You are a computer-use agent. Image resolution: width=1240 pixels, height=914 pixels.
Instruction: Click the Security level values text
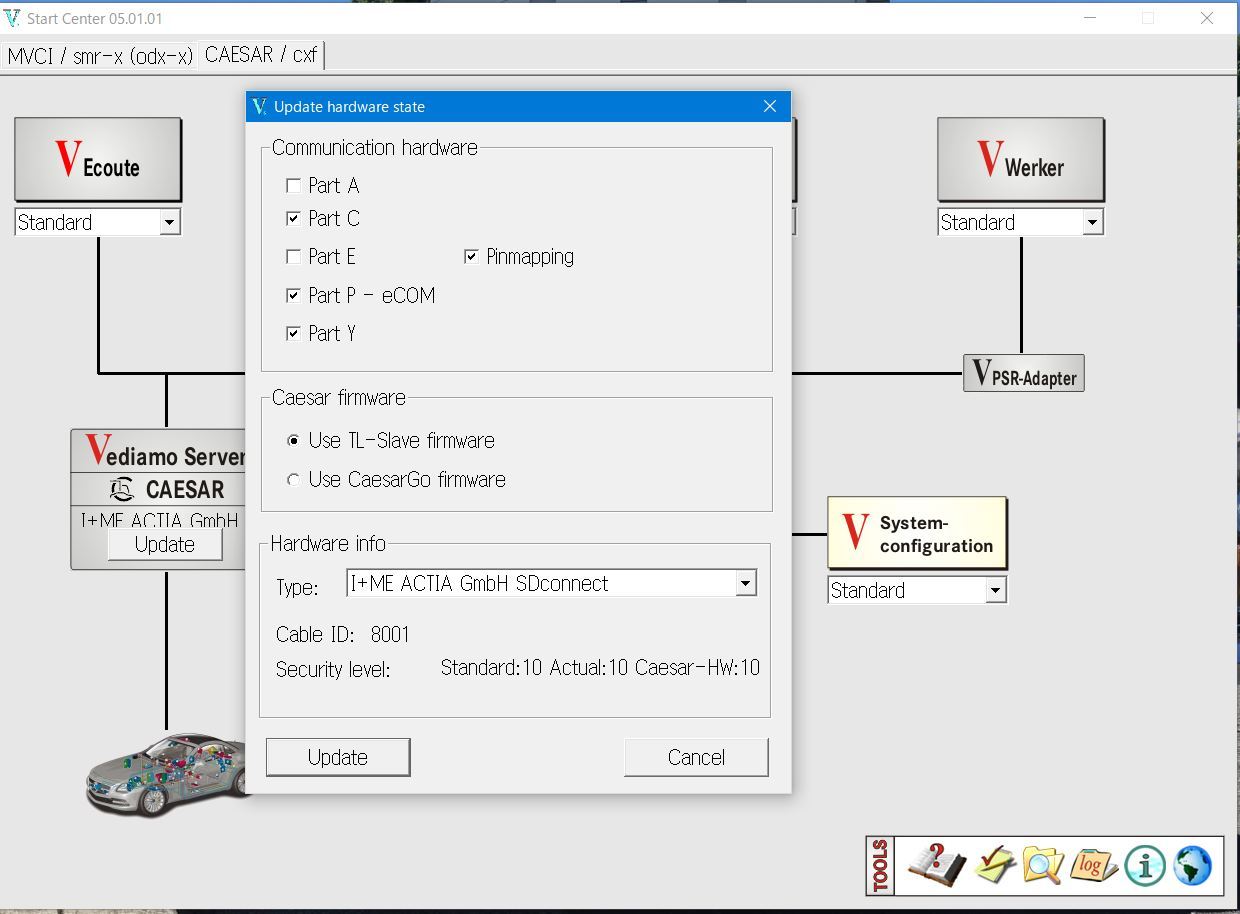[x=600, y=667]
